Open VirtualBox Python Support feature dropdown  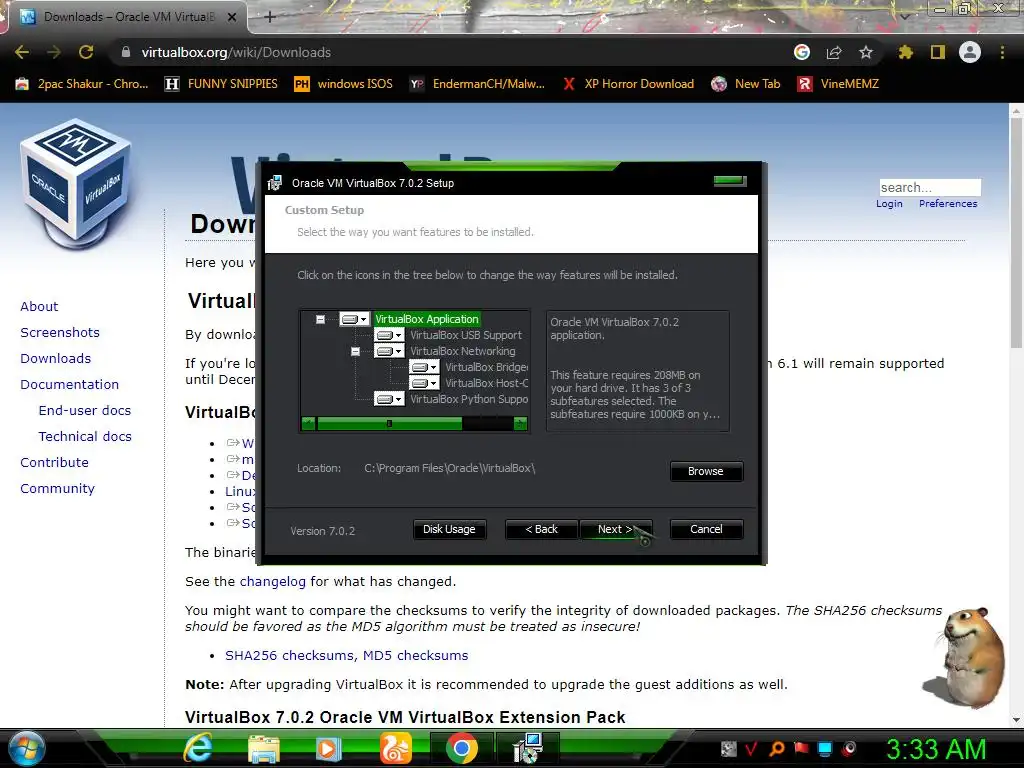[389, 399]
